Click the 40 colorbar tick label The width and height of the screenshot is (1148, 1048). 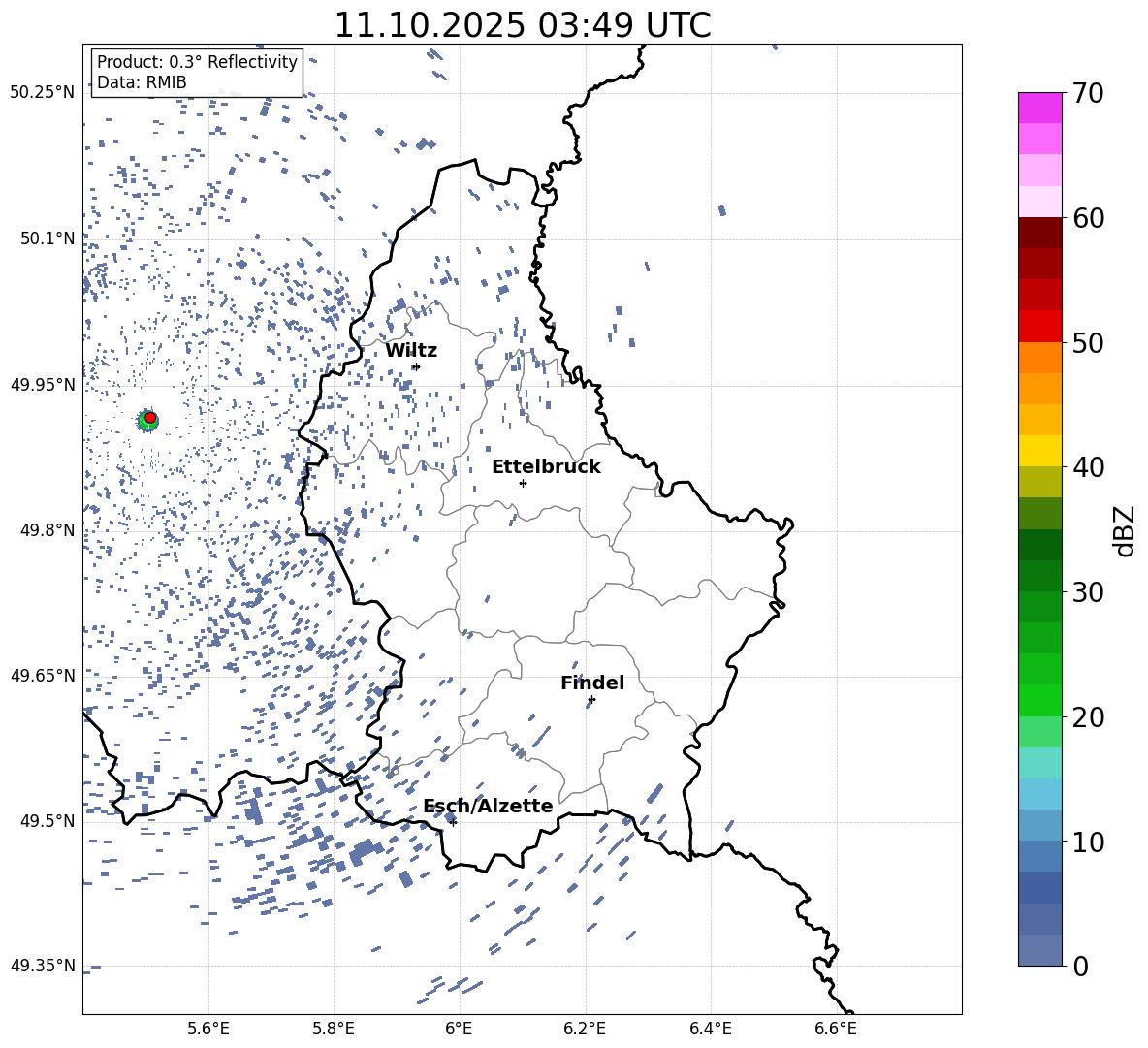click(1088, 467)
